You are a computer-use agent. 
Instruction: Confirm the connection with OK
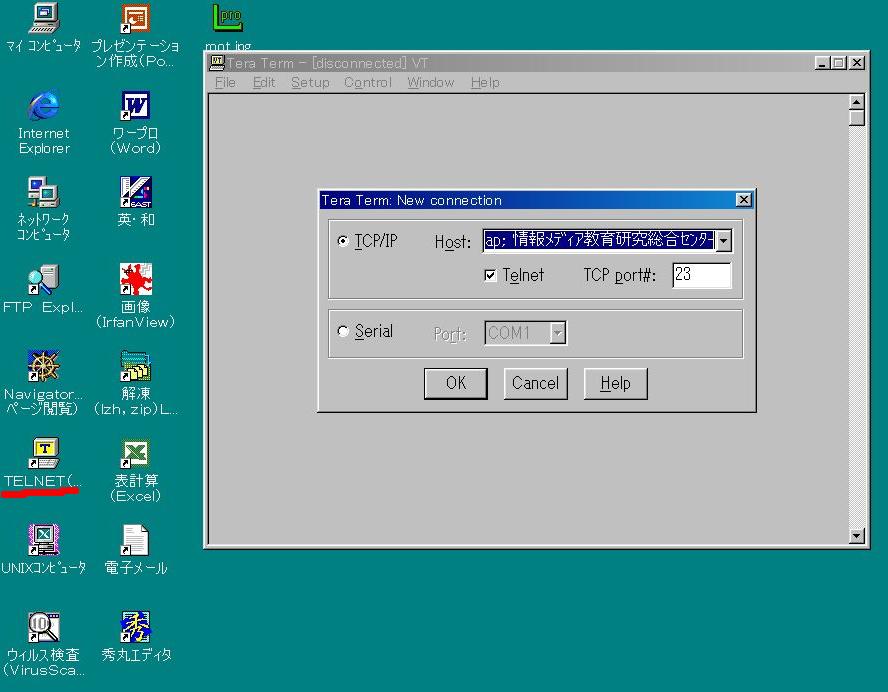pyautogui.click(x=456, y=383)
